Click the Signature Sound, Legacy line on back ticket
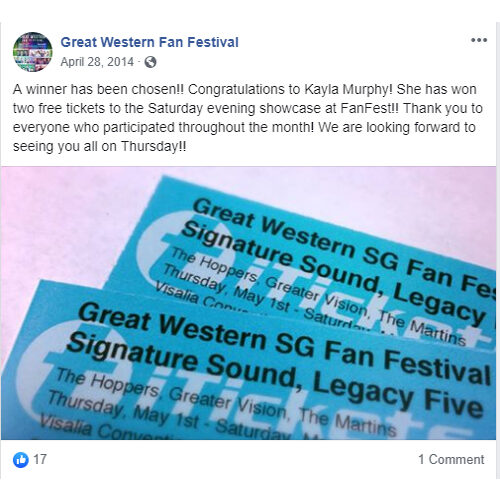Viewport: 500px width, 500px height. click(333, 273)
